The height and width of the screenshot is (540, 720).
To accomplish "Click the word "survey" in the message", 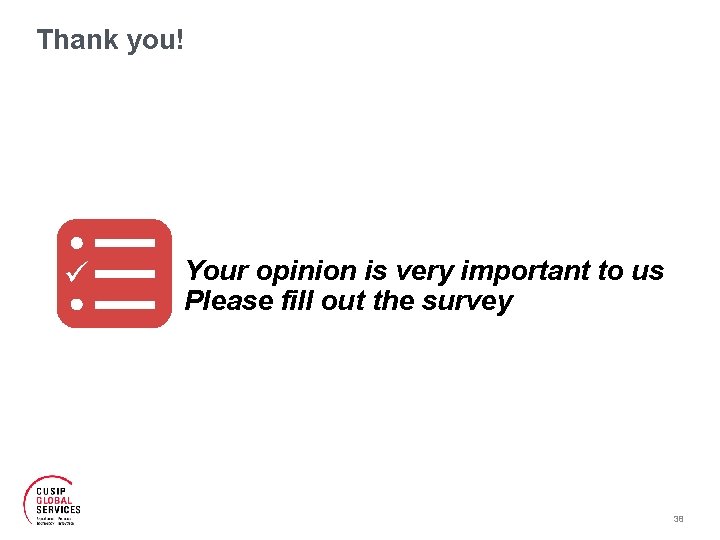I will pyautogui.click(x=467, y=302).
